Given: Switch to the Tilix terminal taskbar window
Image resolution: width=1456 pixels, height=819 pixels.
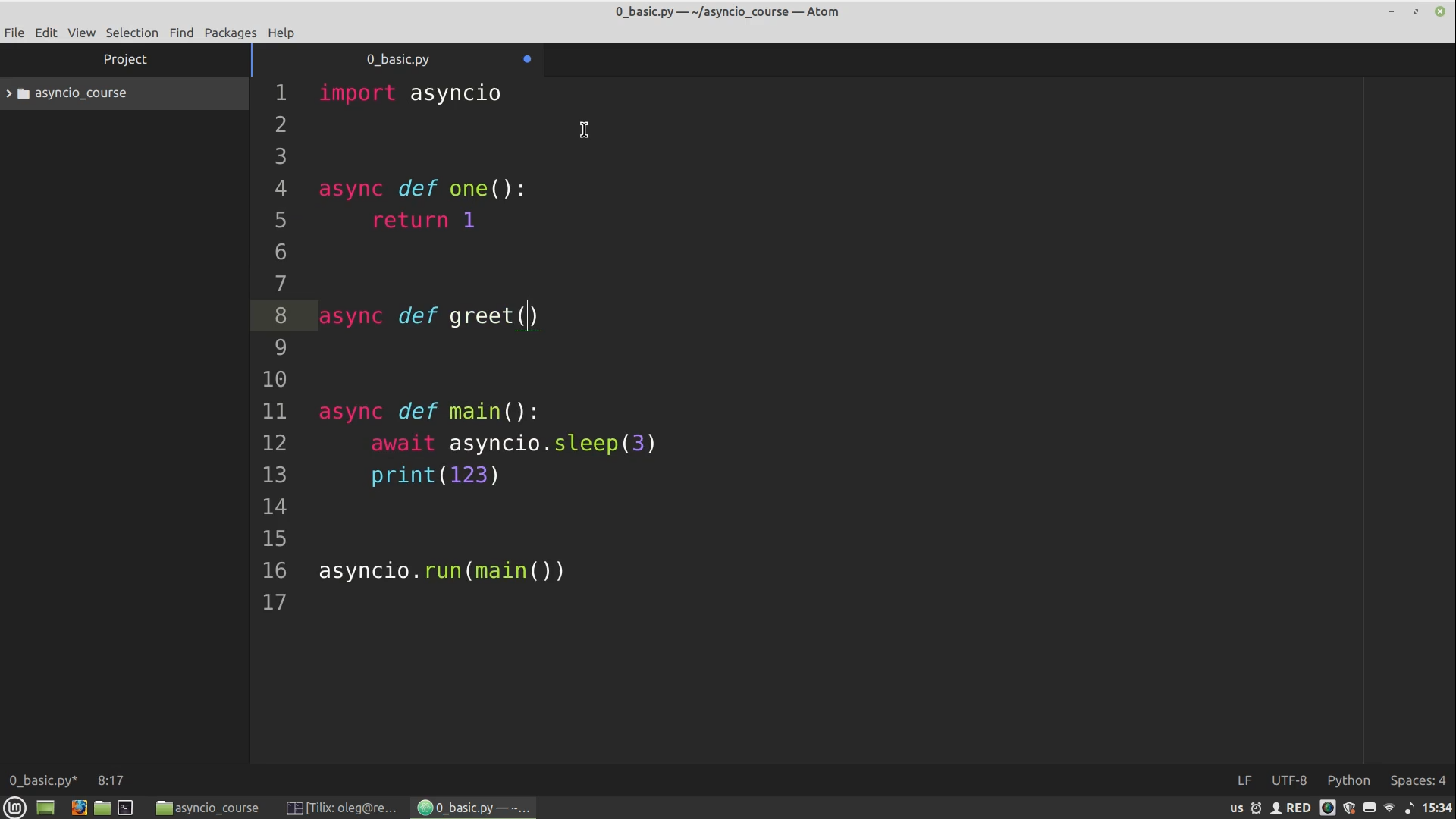Looking at the screenshot, I should point(343,808).
